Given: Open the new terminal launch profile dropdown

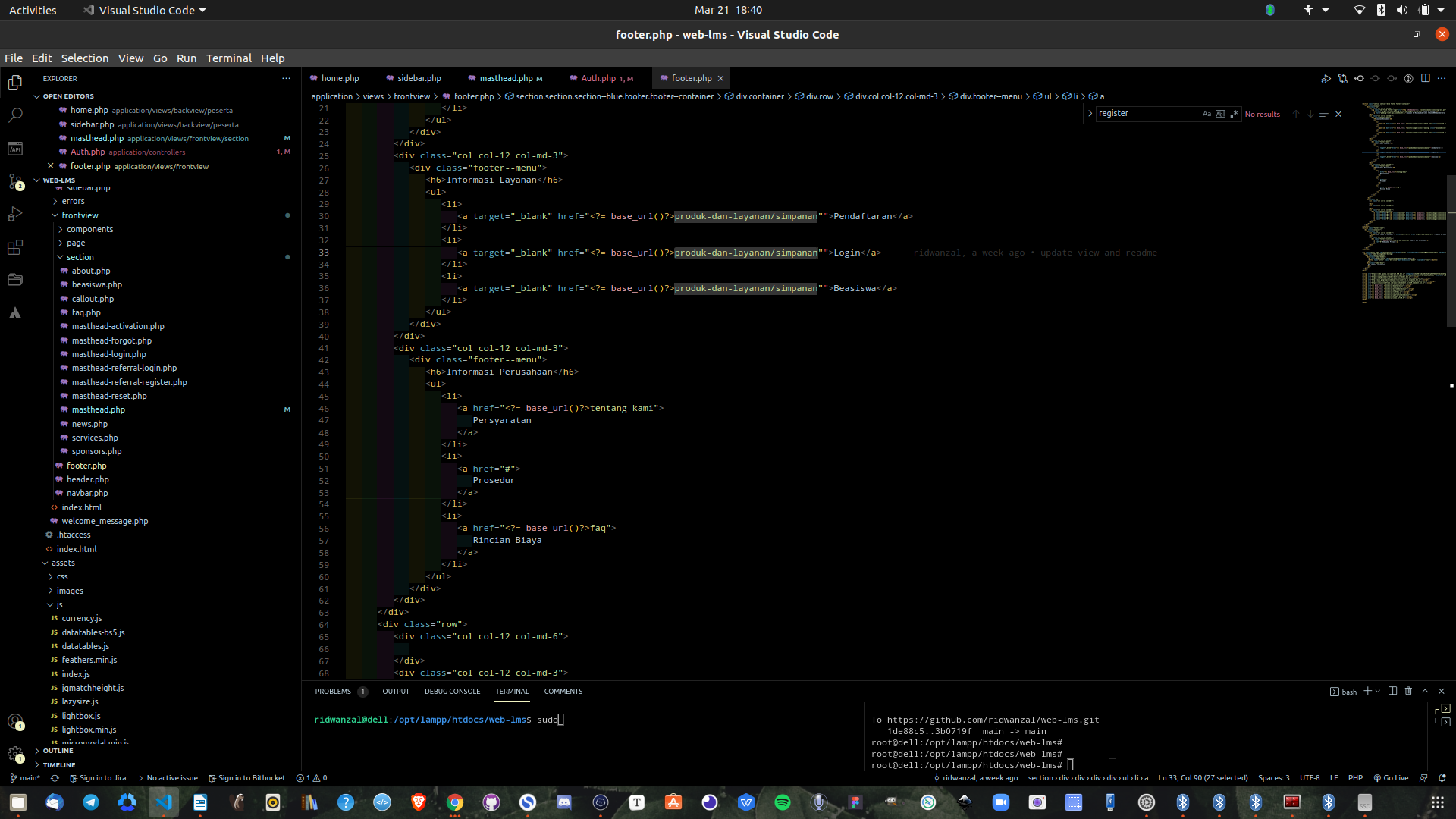Looking at the screenshot, I should pyautogui.click(x=1378, y=691).
